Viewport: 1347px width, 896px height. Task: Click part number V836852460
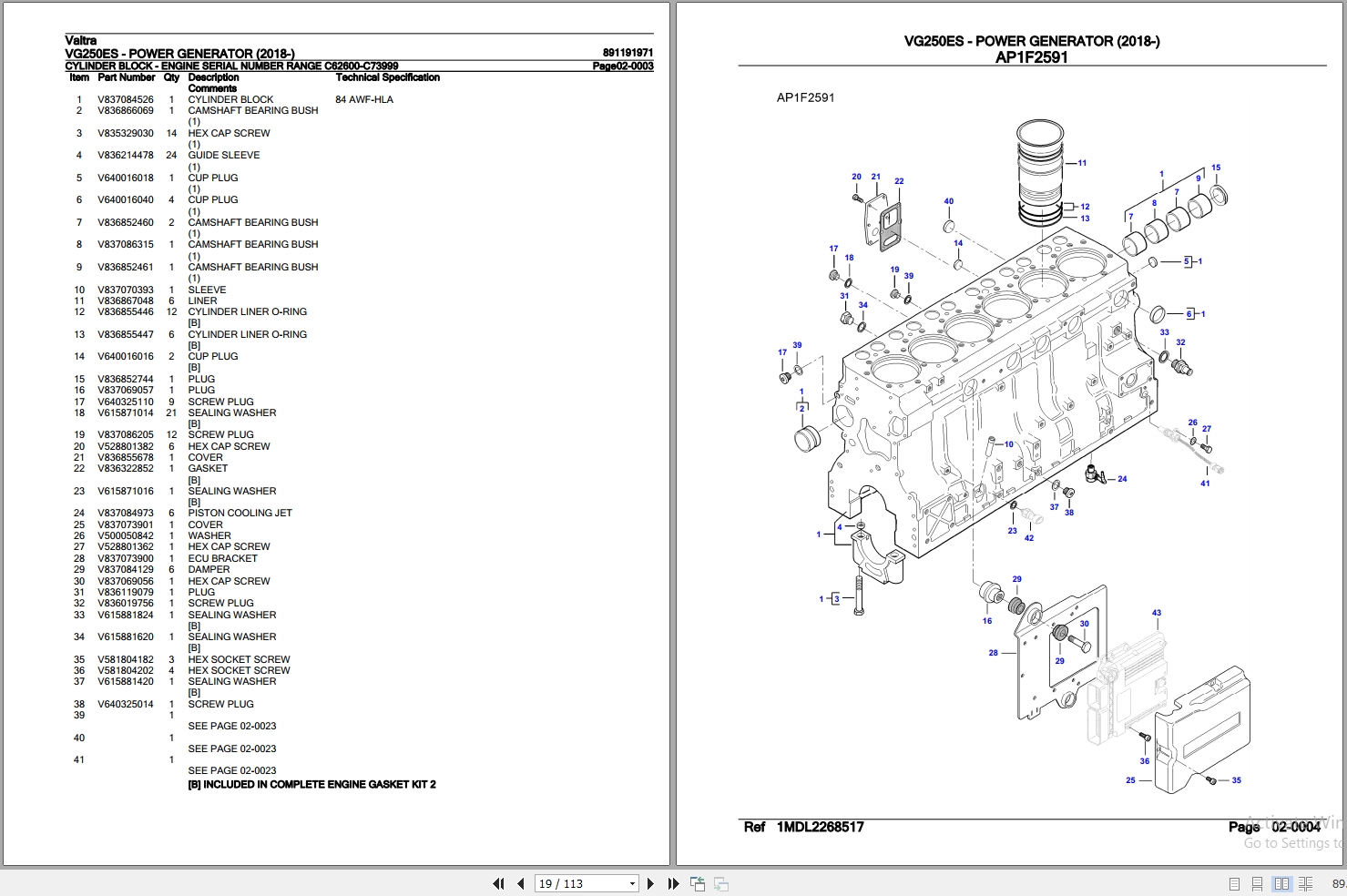126,222
